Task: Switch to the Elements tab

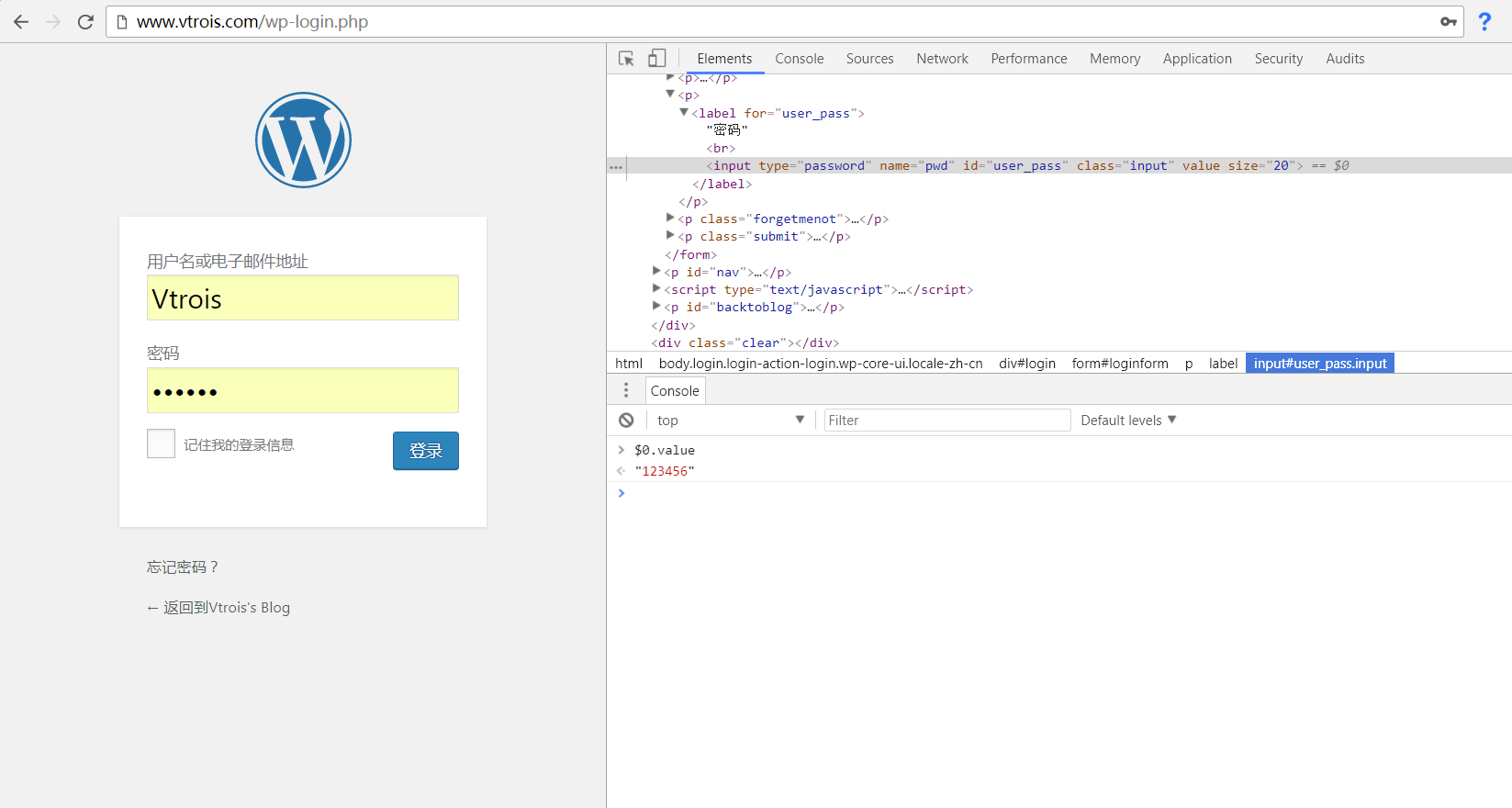Action: [724, 59]
